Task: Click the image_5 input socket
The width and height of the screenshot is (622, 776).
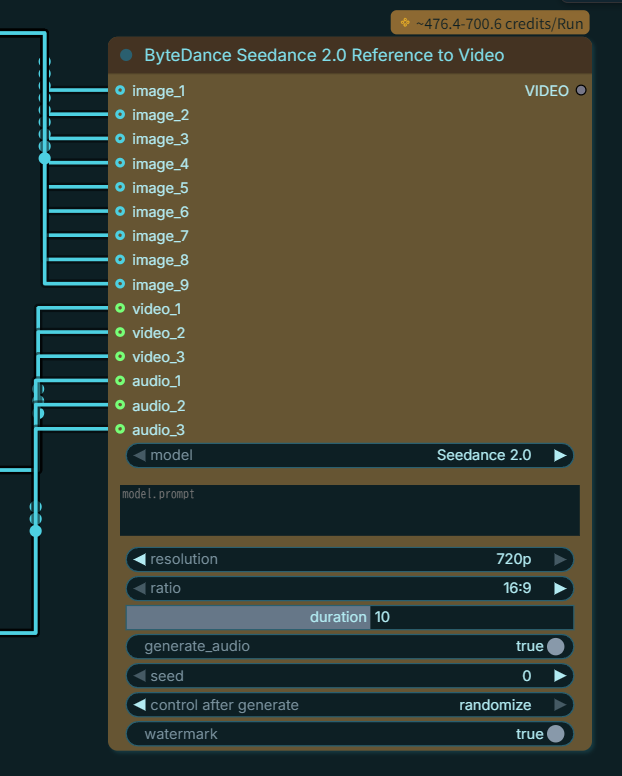Action: click(120, 187)
